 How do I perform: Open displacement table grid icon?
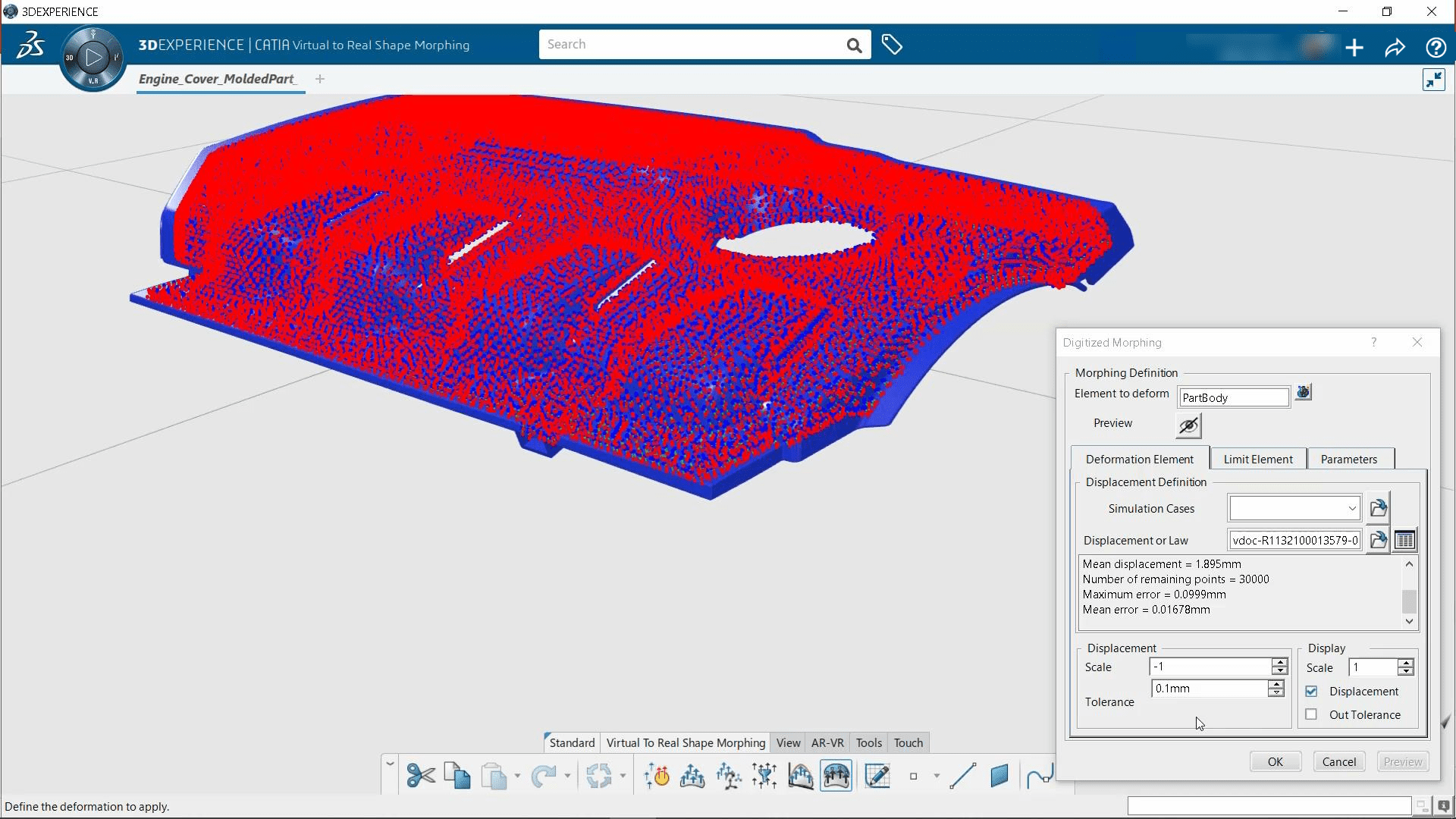pos(1404,540)
